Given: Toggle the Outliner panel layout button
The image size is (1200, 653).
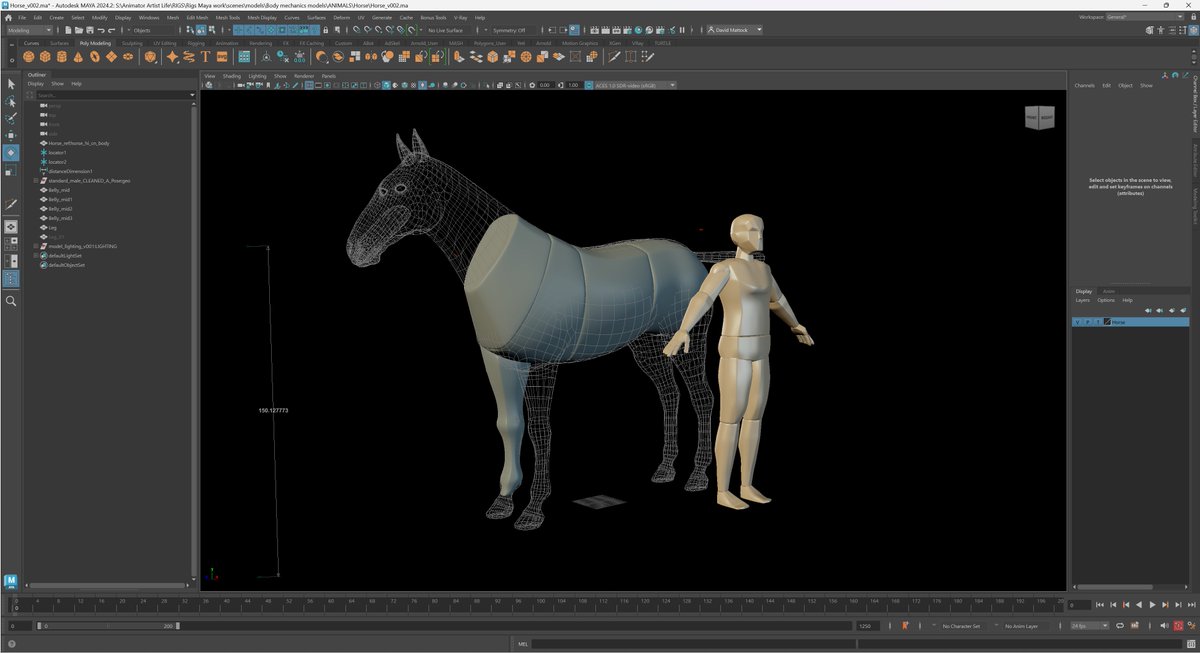Looking at the screenshot, I should 11,279.
